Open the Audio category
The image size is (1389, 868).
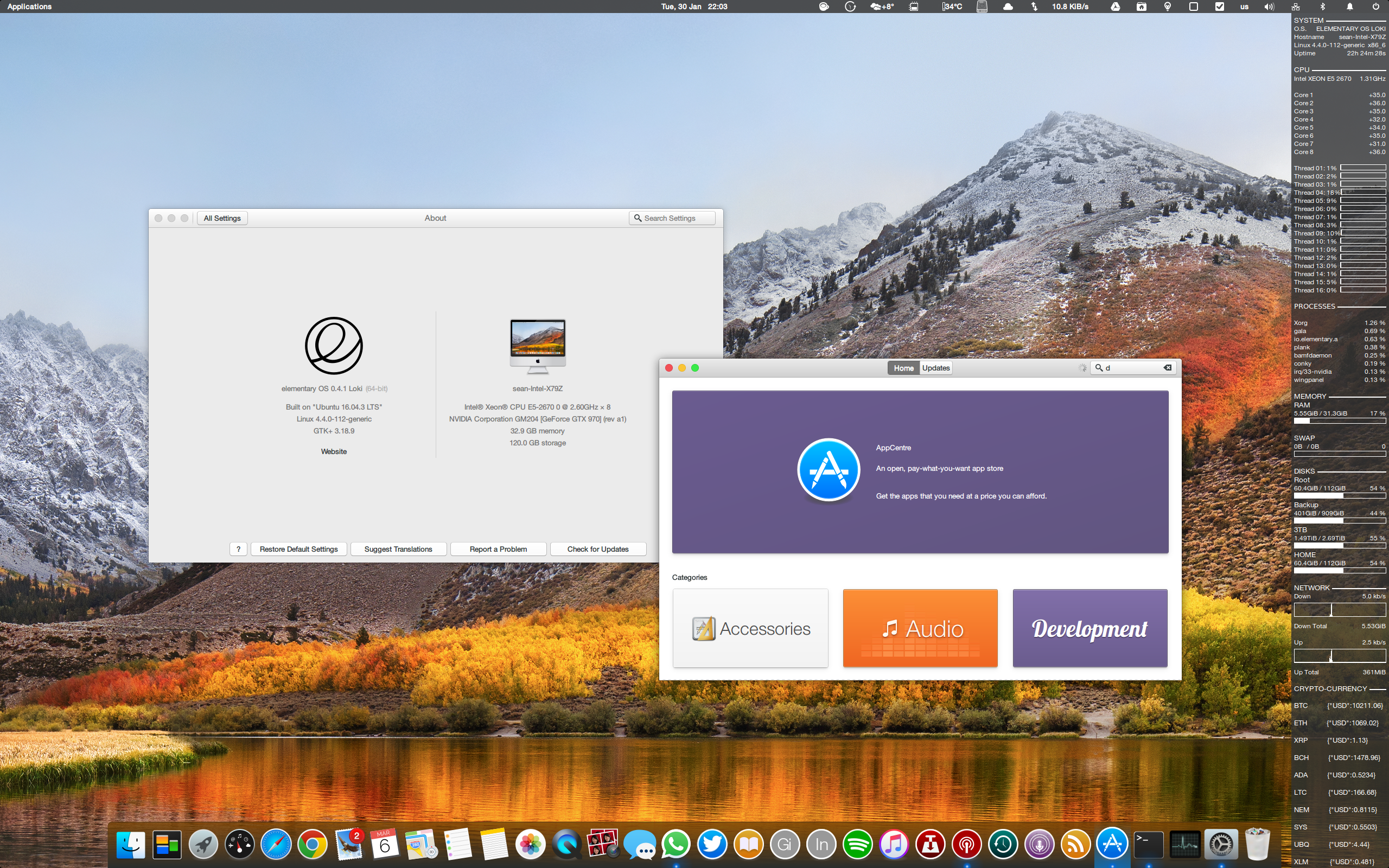(920, 628)
